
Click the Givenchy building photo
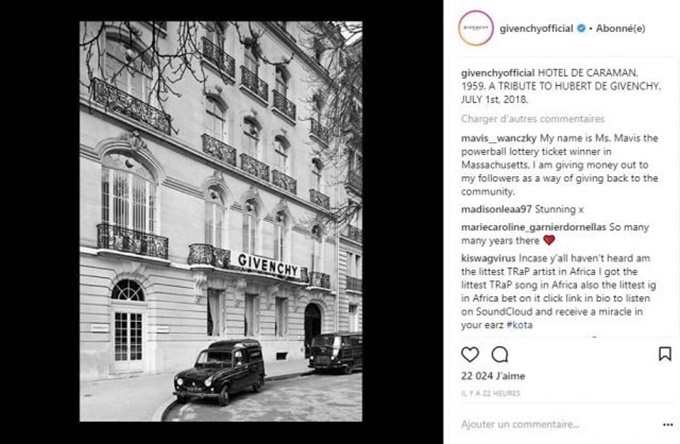221,221
